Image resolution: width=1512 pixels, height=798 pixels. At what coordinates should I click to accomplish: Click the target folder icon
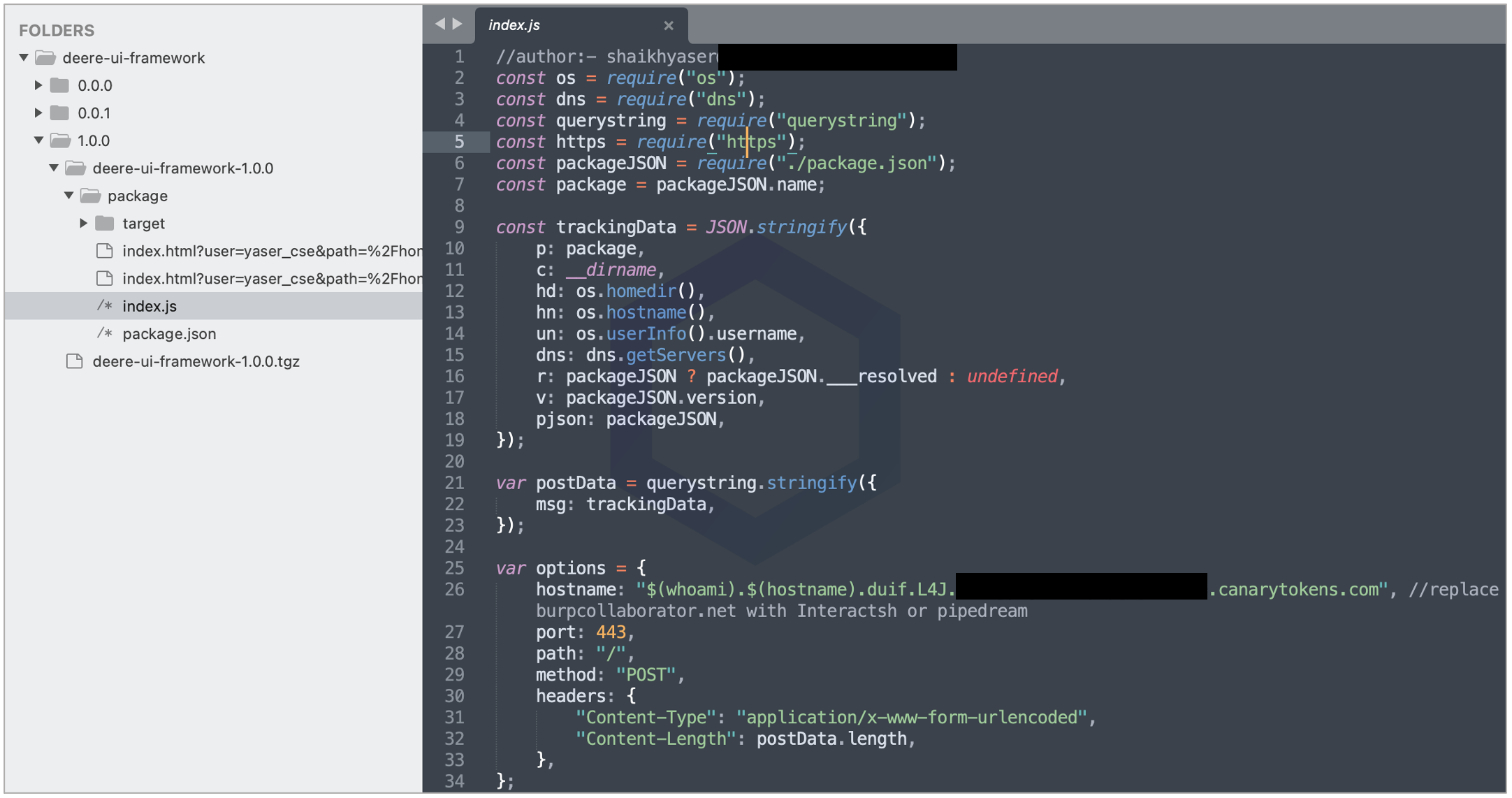105,224
